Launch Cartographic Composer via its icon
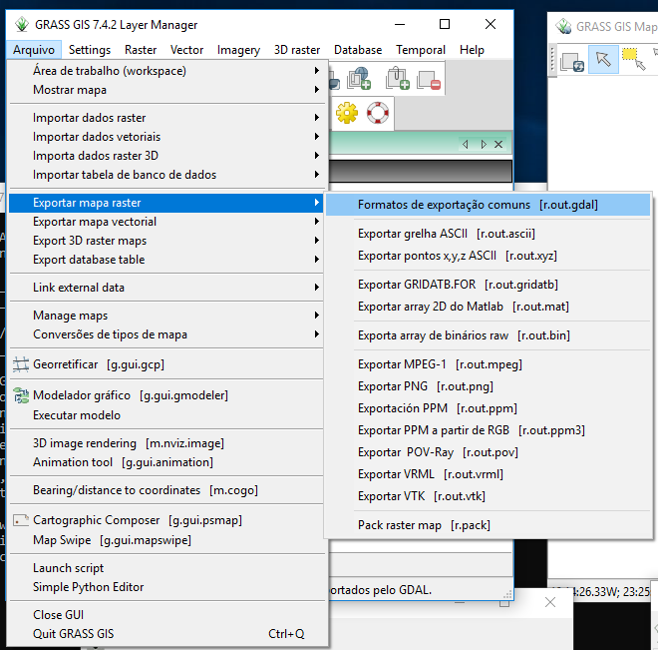 click(20, 520)
